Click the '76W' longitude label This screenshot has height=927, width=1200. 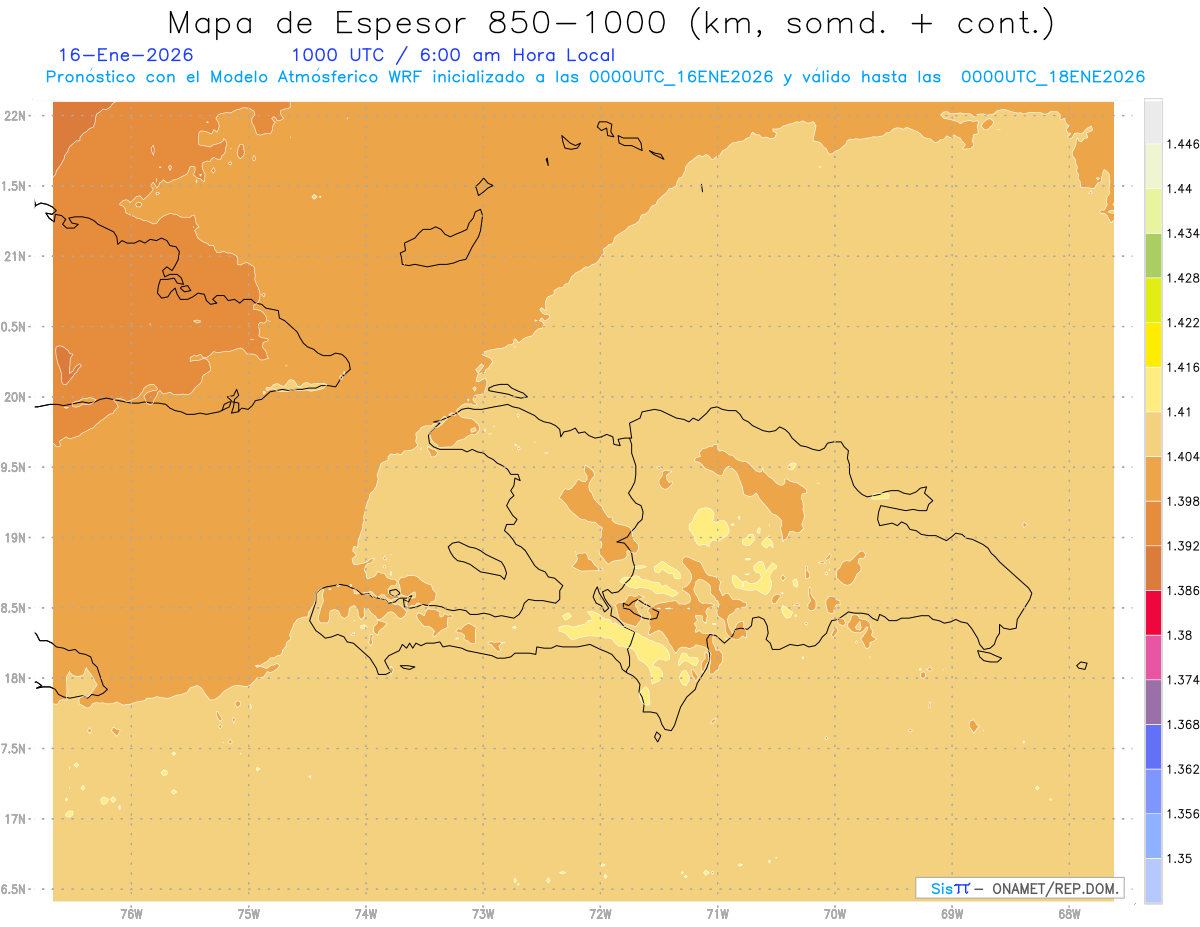click(131, 914)
